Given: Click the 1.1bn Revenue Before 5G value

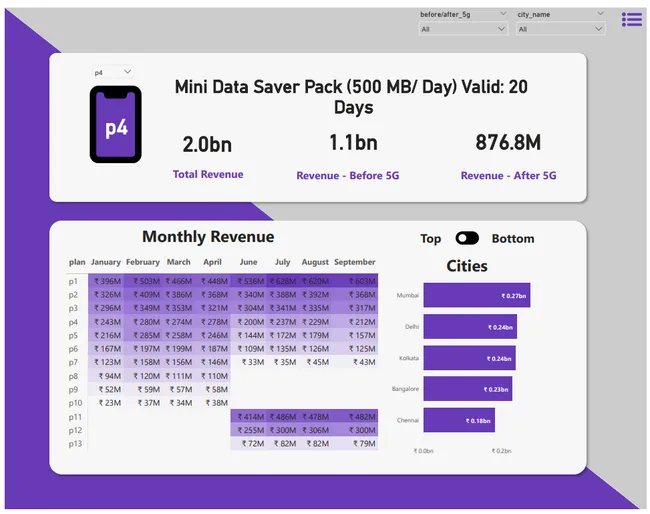Looking at the screenshot, I should click(354, 143).
